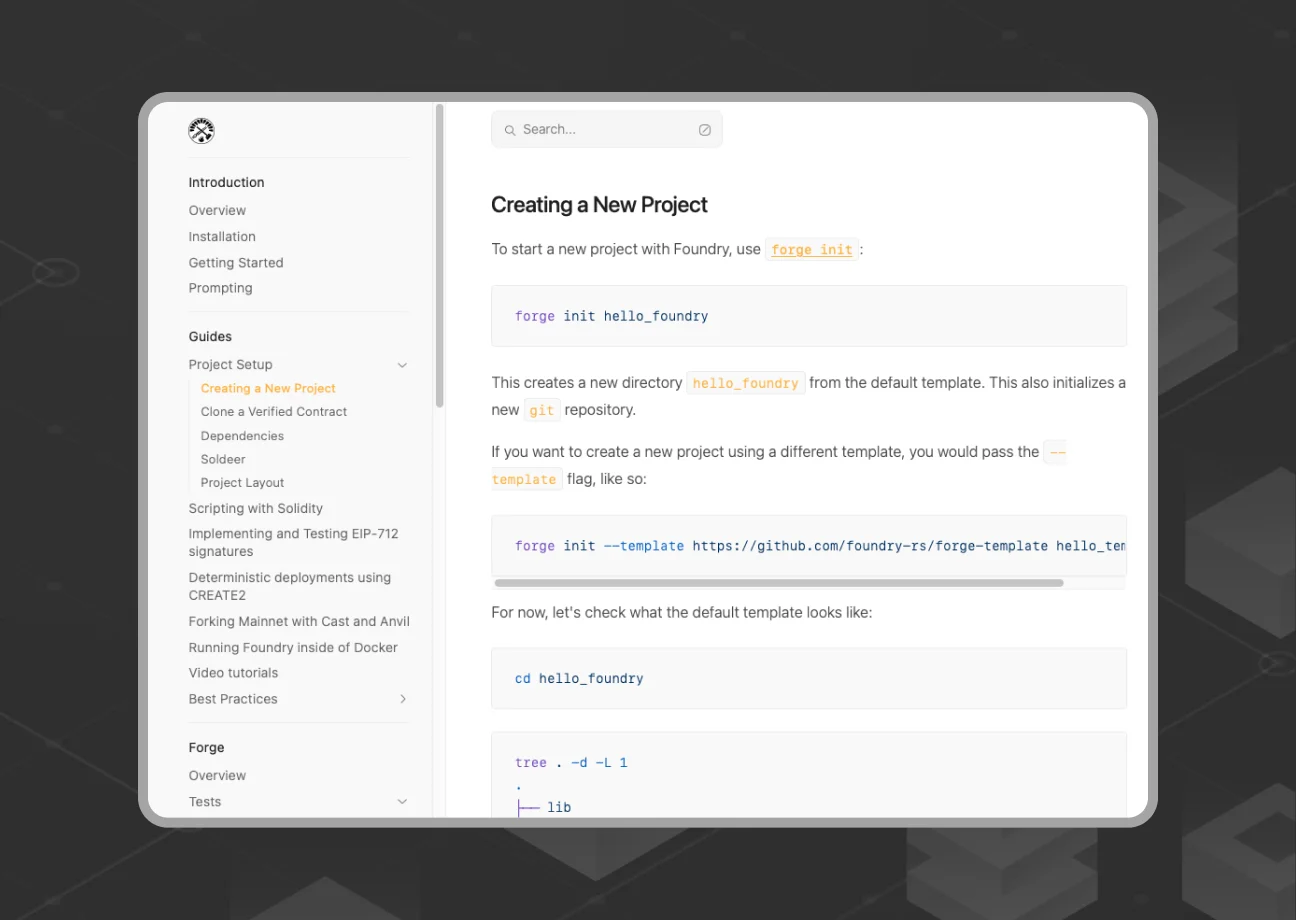Collapse the Tests section chevron
The width and height of the screenshot is (1296, 920).
[x=402, y=802]
